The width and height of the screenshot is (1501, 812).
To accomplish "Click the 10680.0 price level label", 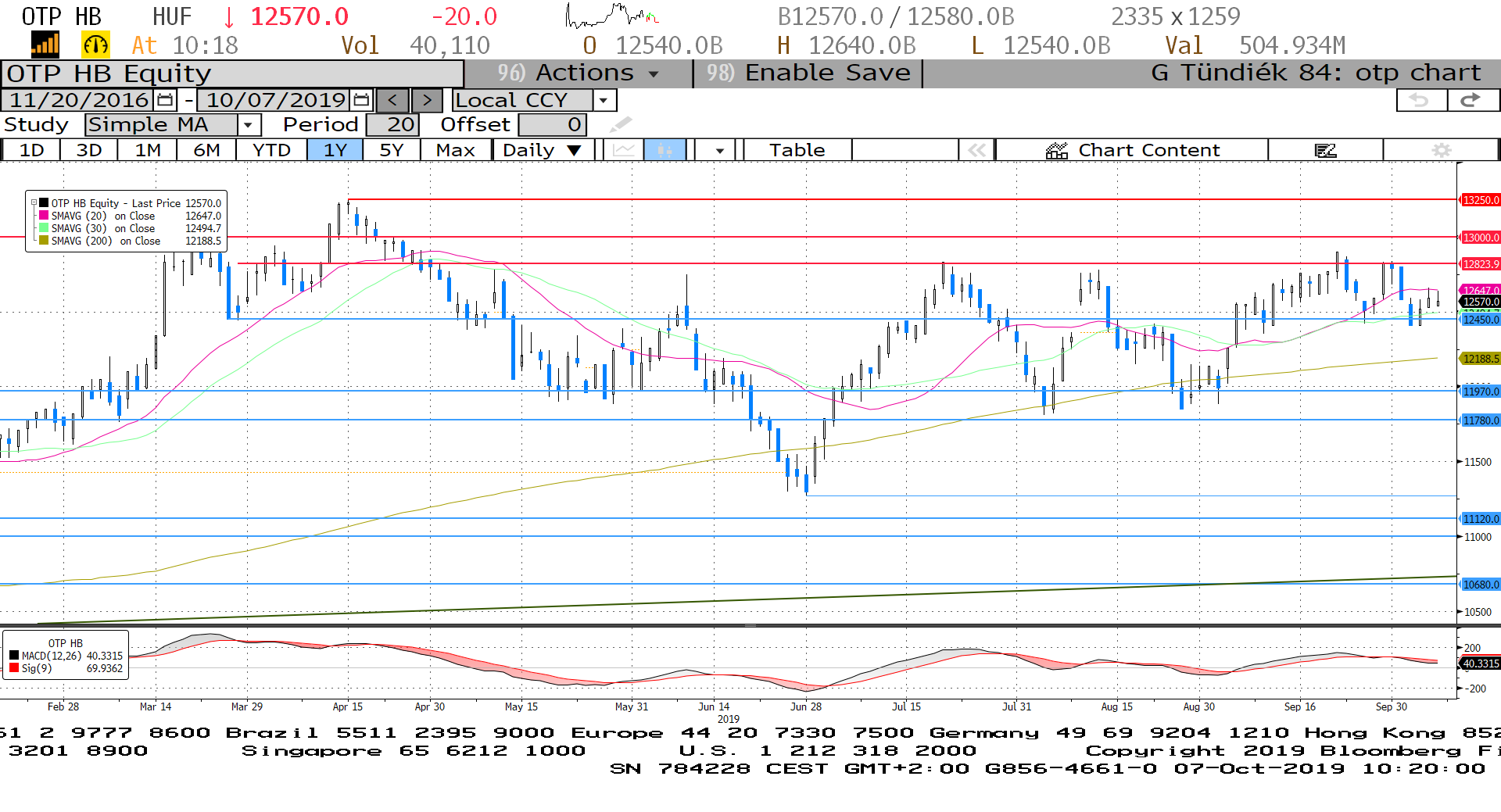I will point(1481,585).
